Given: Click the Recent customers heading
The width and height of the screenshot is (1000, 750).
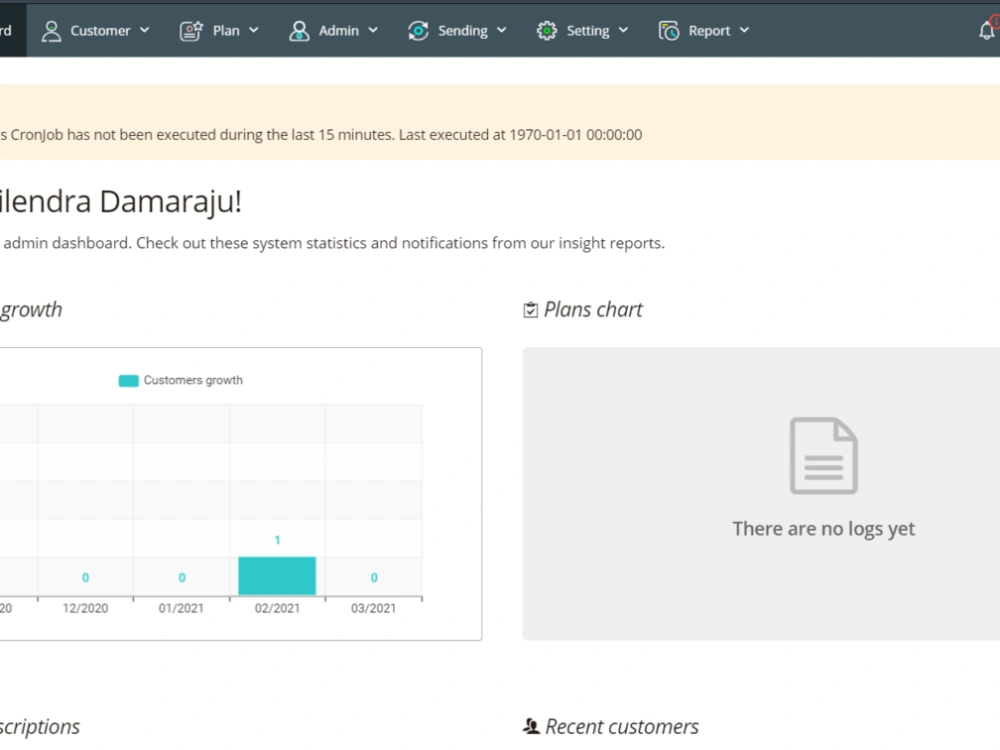Looking at the screenshot, I should (x=622, y=726).
